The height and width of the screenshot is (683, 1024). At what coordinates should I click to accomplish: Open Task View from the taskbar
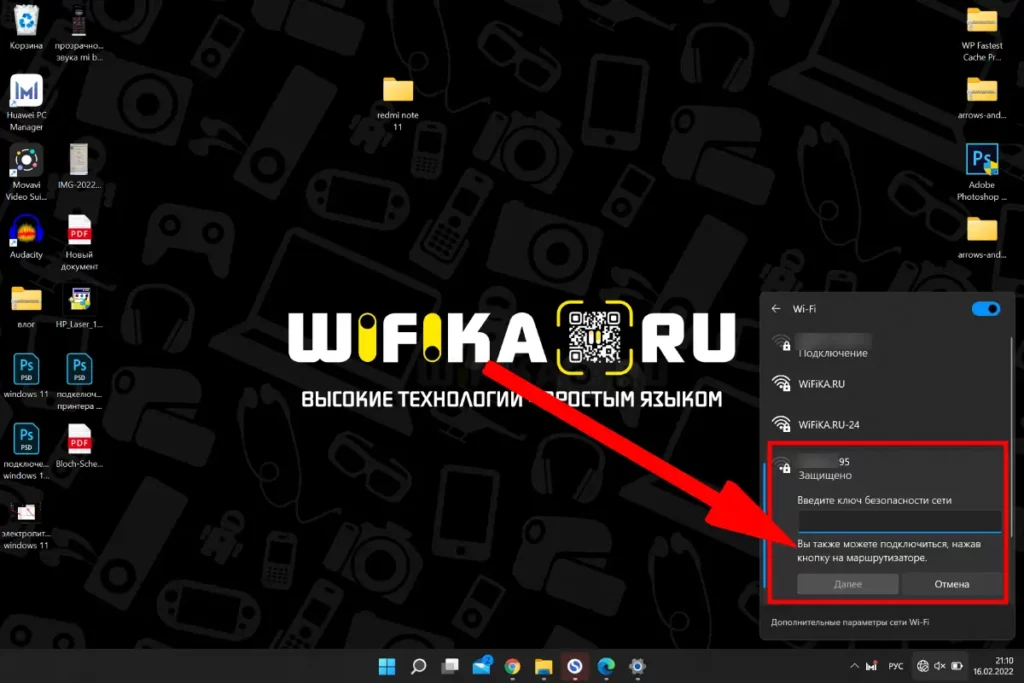[450, 666]
